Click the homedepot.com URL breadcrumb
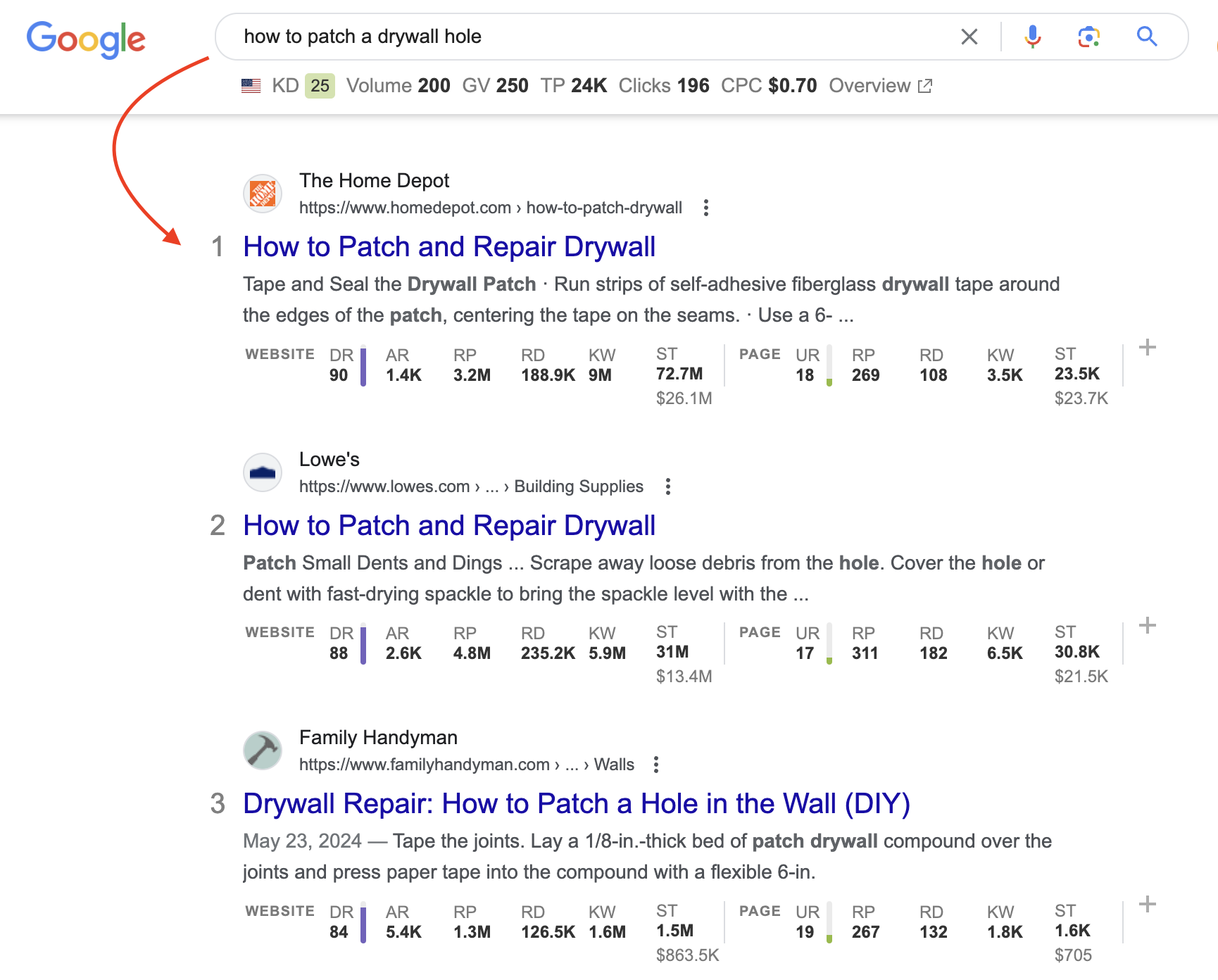 pyautogui.click(x=491, y=208)
